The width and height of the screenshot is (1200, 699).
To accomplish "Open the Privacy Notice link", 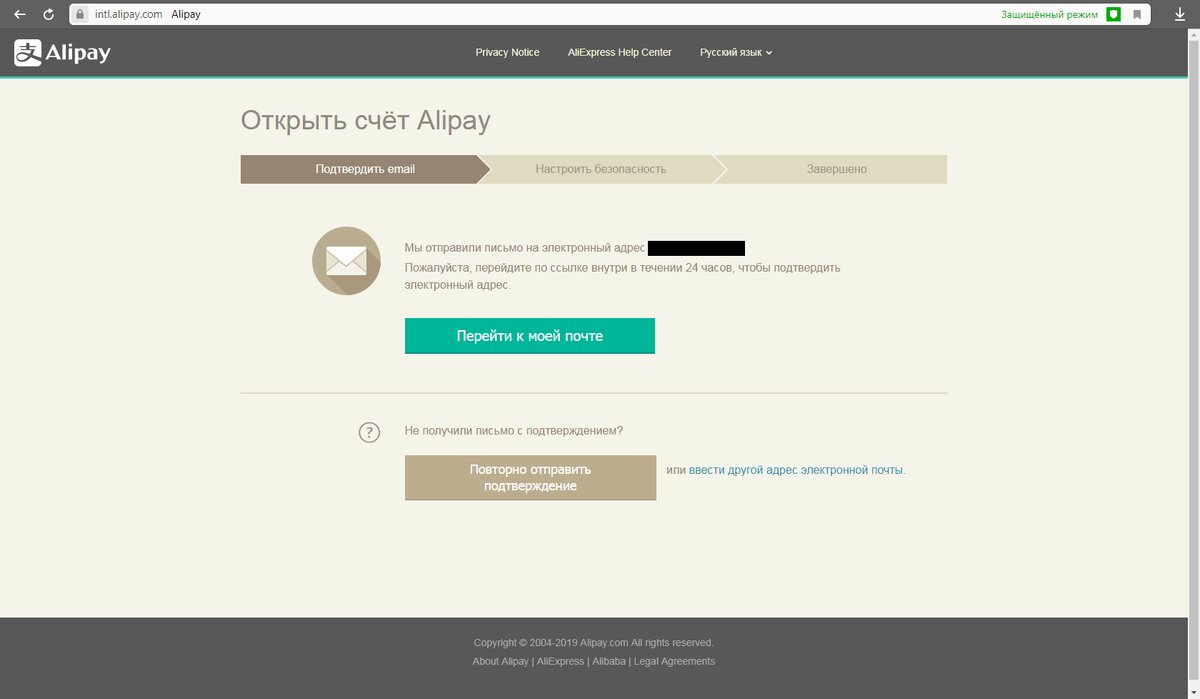I will (x=507, y=52).
